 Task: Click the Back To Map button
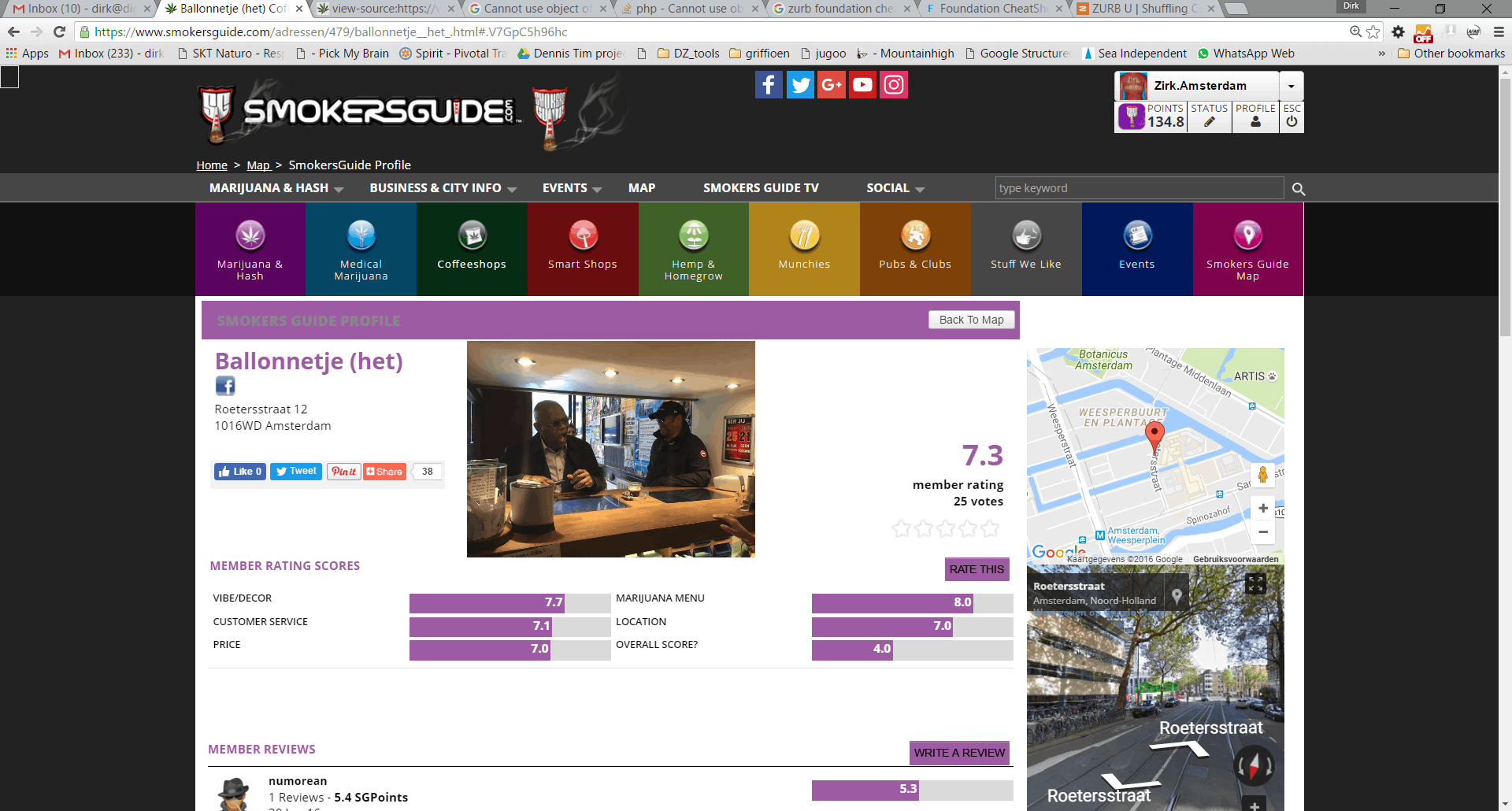coord(972,320)
